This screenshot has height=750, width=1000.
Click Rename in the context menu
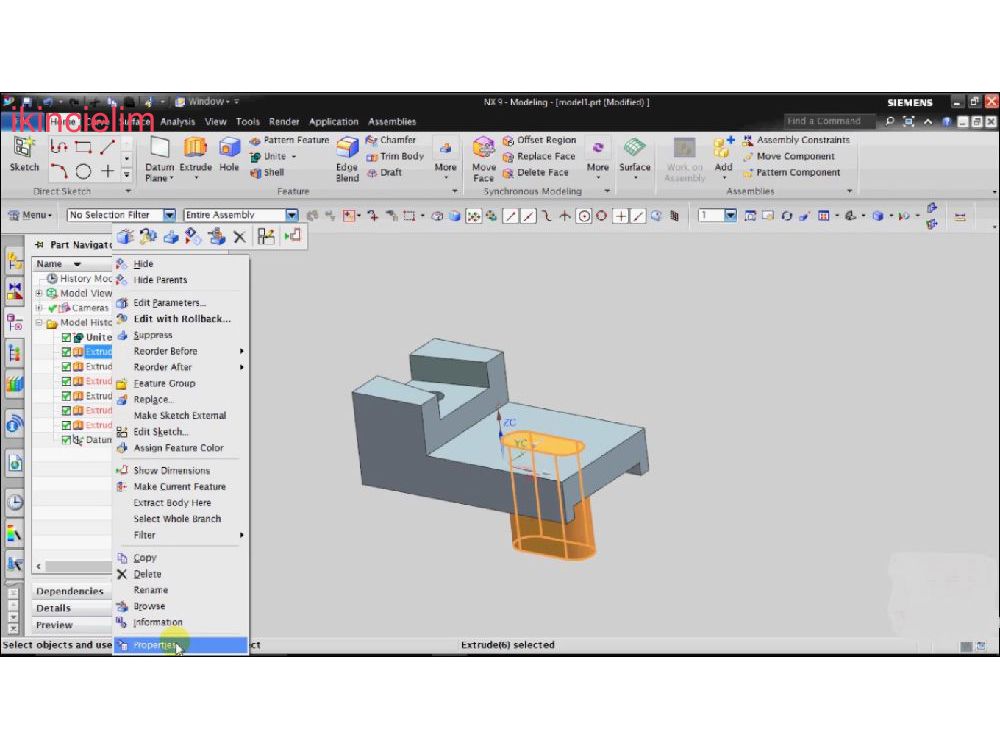click(x=180, y=590)
